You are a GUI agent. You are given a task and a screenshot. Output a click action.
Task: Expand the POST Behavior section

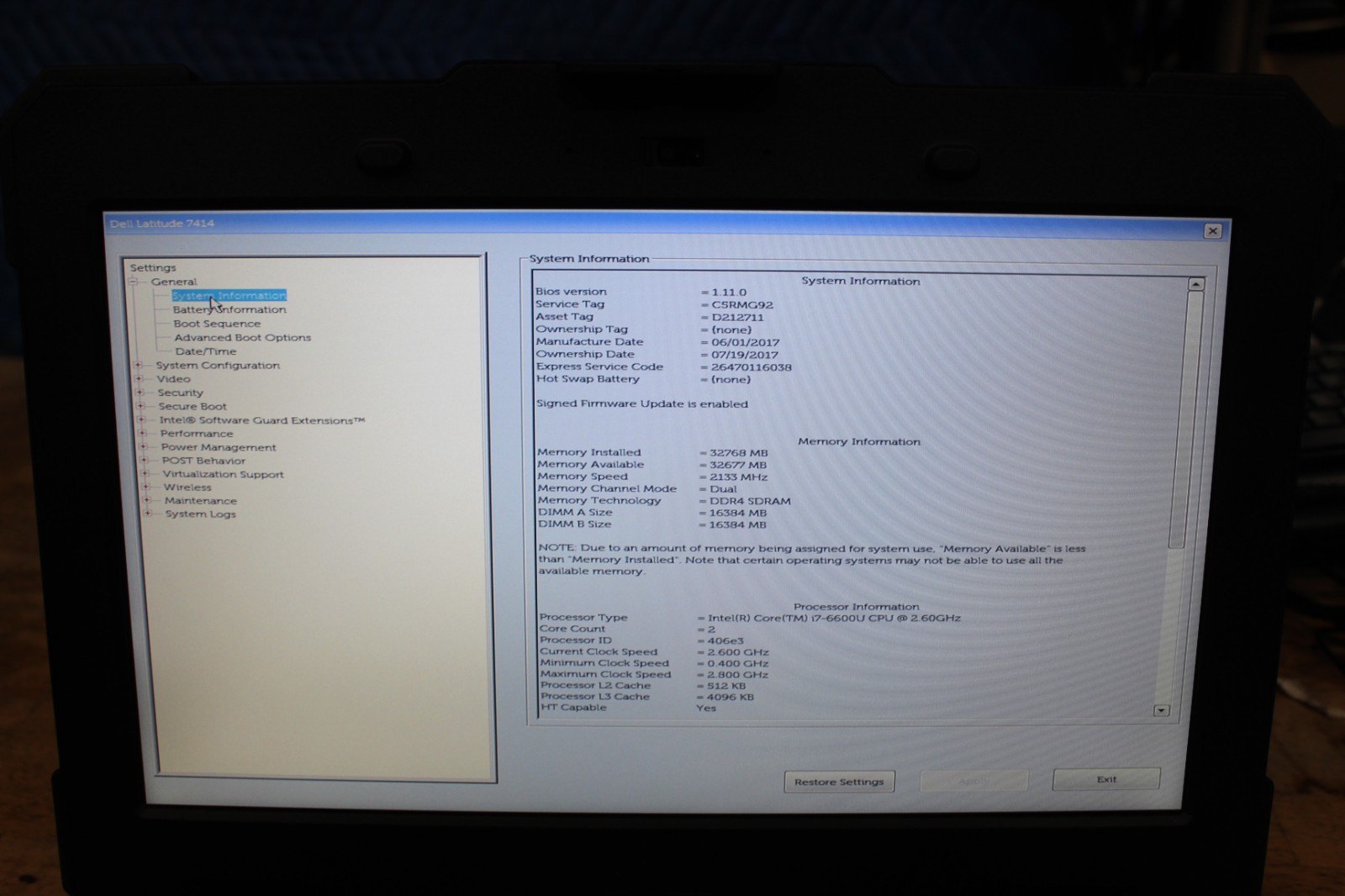[x=144, y=460]
